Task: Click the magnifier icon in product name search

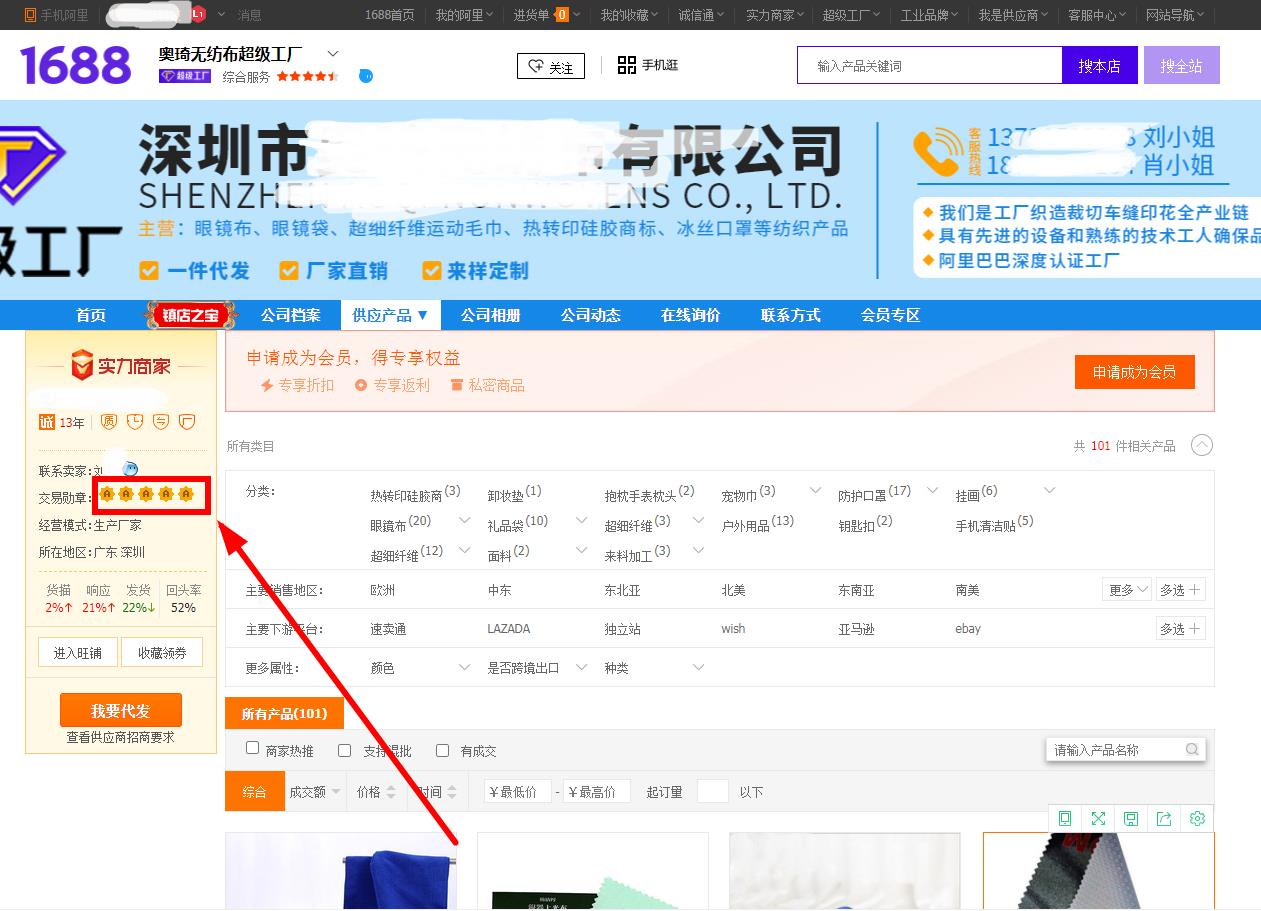Action: (1192, 749)
